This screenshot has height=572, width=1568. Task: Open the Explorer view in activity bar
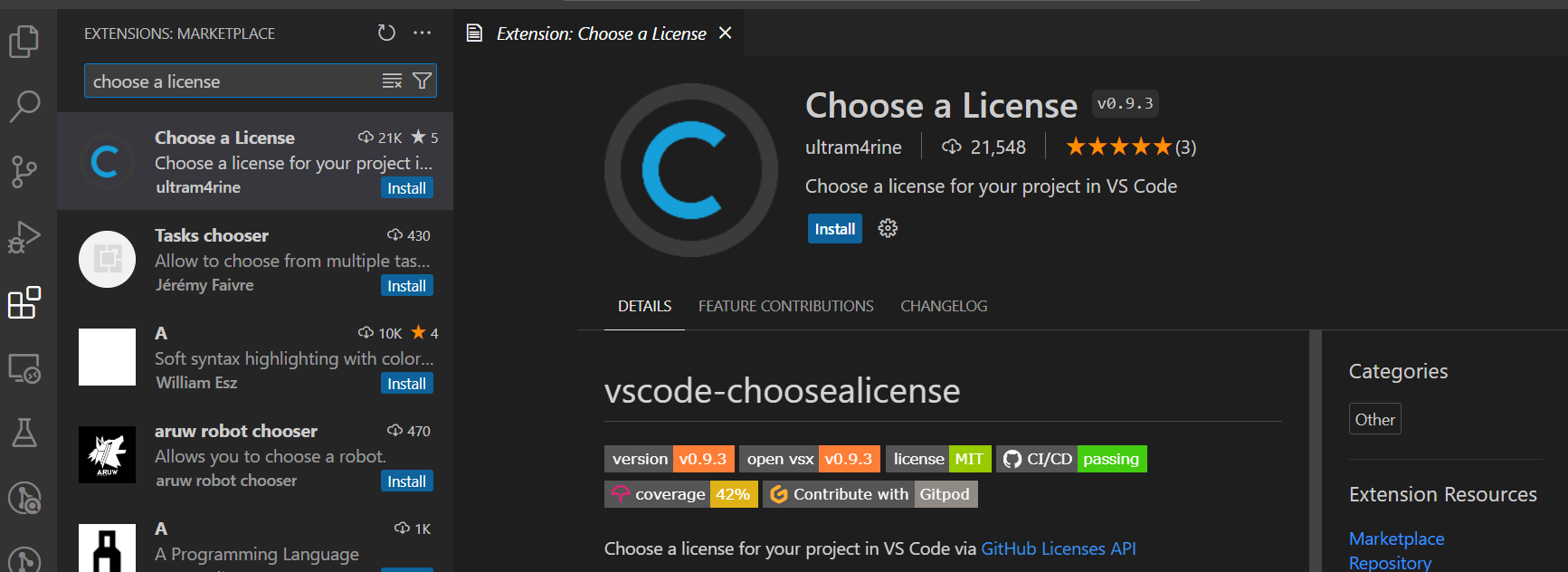pyautogui.click(x=24, y=41)
